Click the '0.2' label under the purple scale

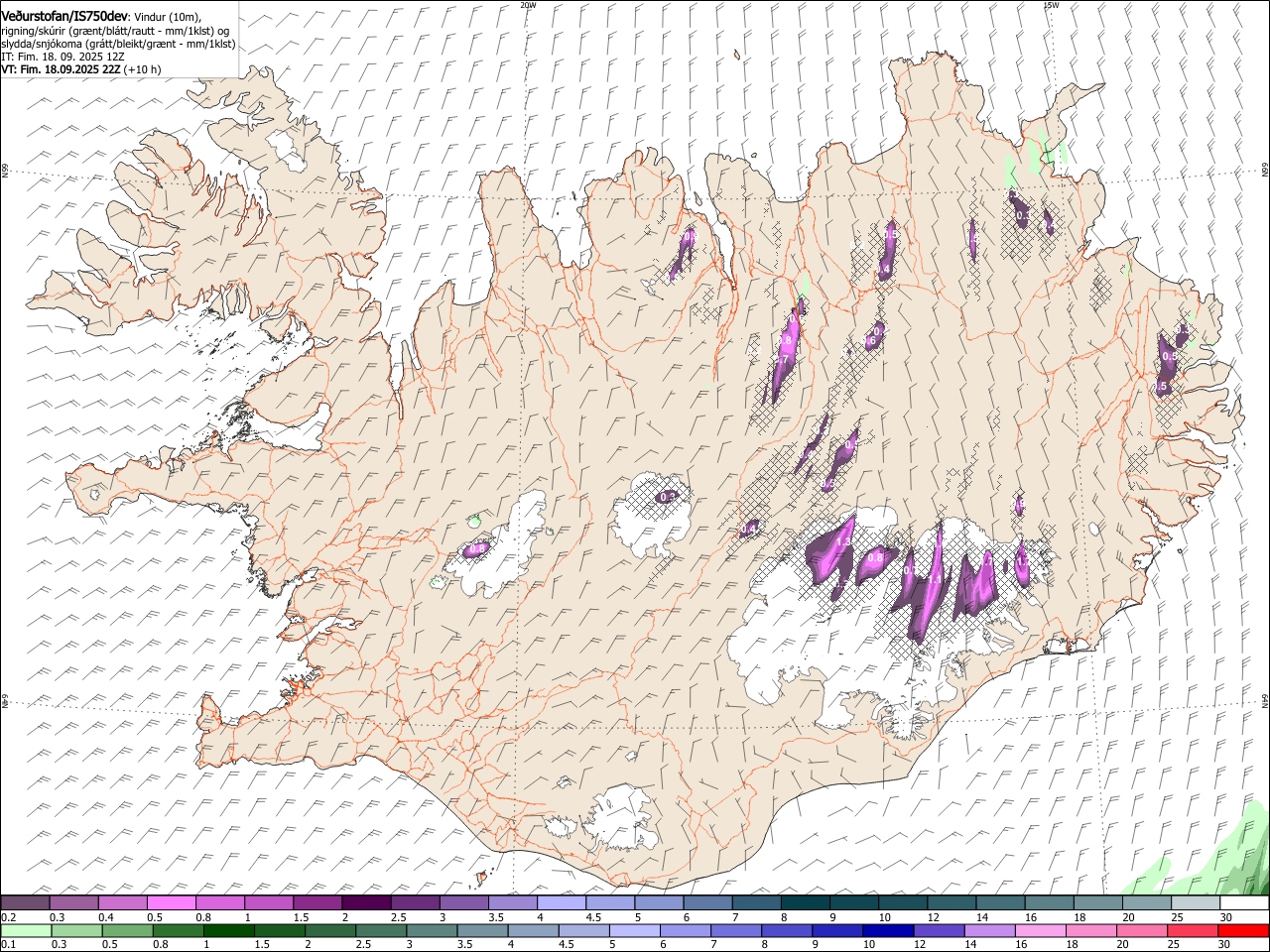click(x=9, y=917)
